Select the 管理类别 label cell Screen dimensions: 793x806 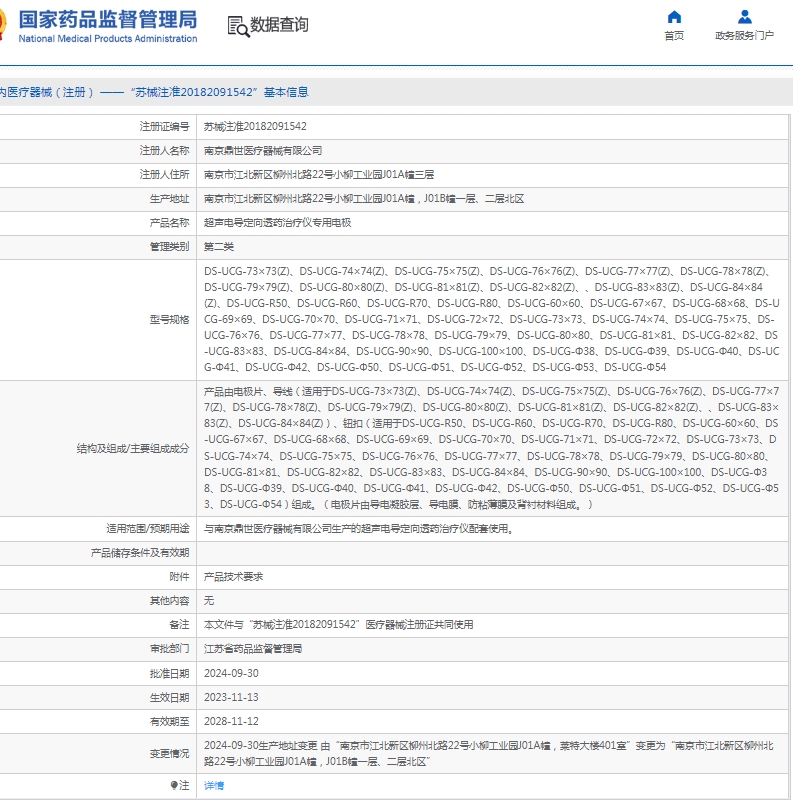pos(170,247)
